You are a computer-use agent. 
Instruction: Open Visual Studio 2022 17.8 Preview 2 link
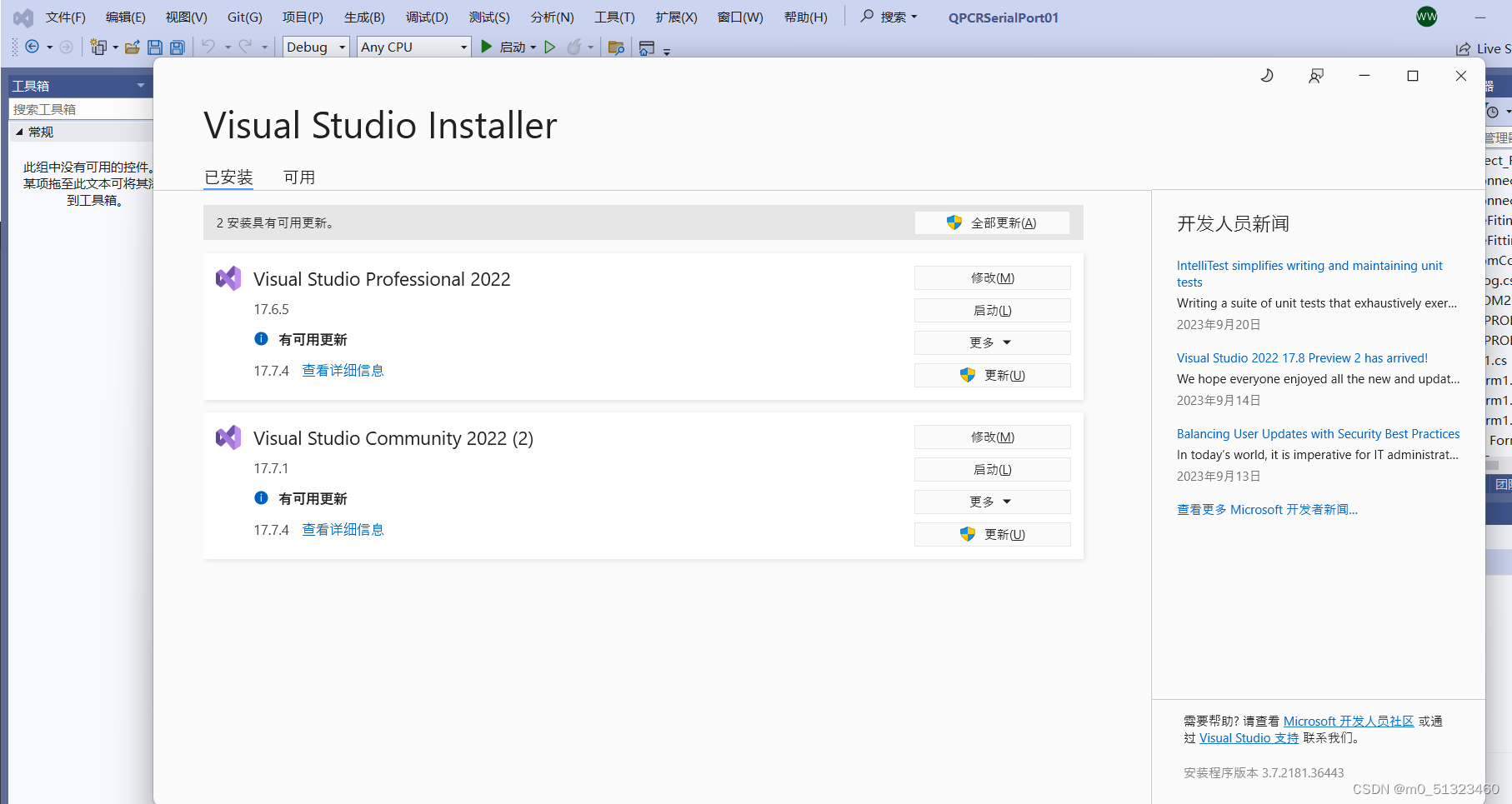pyautogui.click(x=1302, y=357)
